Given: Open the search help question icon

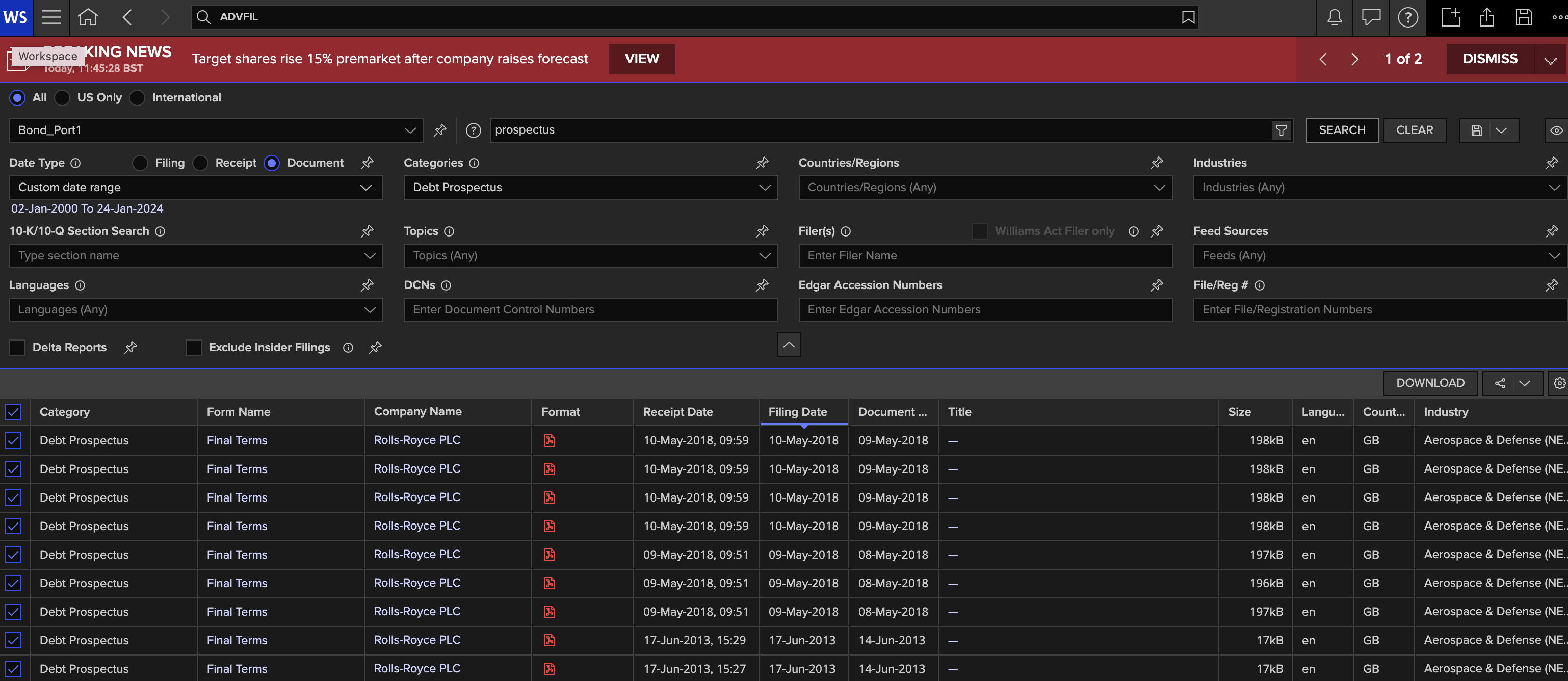Looking at the screenshot, I should [x=473, y=130].
